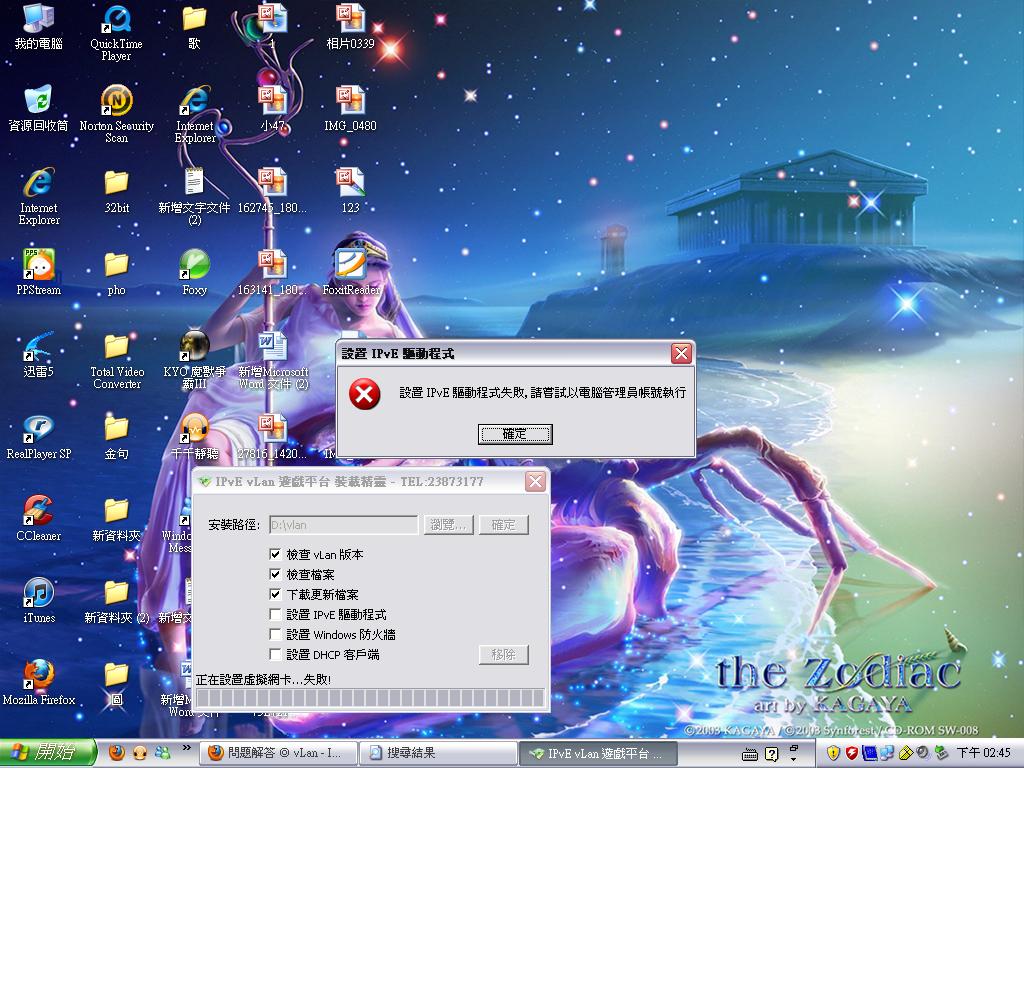Open the 歌 folder on the desktop
Screen dimensions: 1024x999
194,27
